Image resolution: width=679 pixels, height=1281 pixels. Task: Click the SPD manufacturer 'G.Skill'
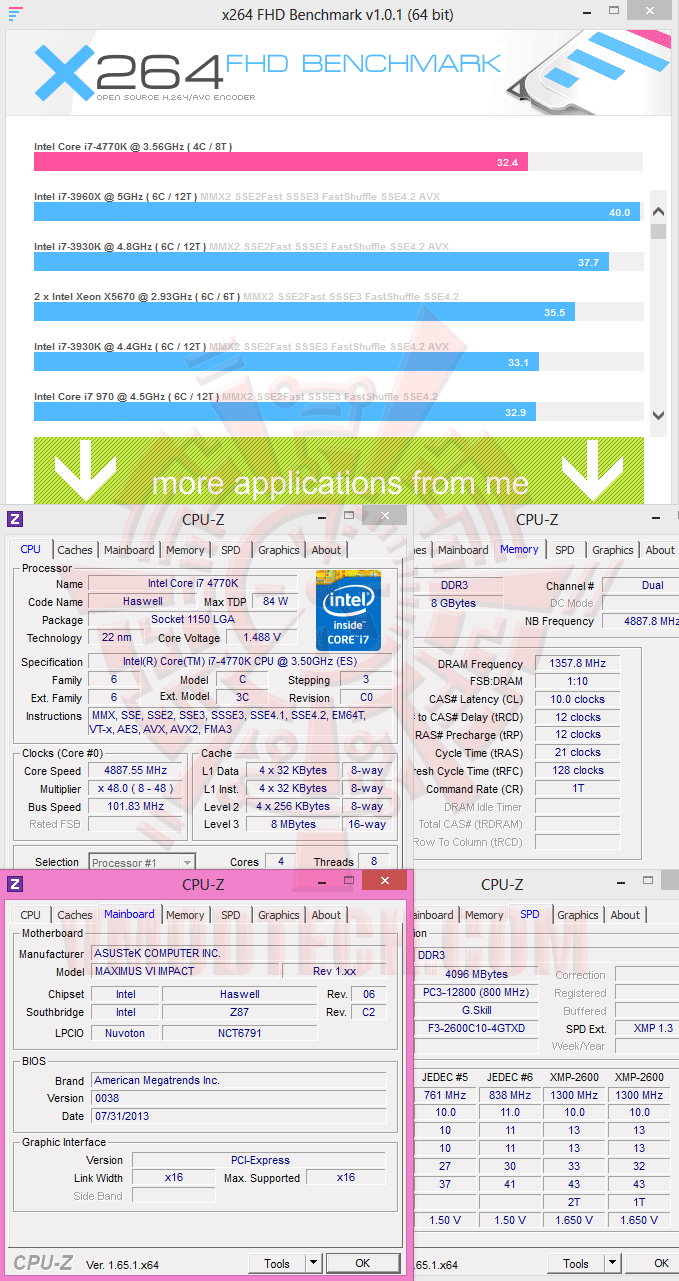pos(477,1010)
